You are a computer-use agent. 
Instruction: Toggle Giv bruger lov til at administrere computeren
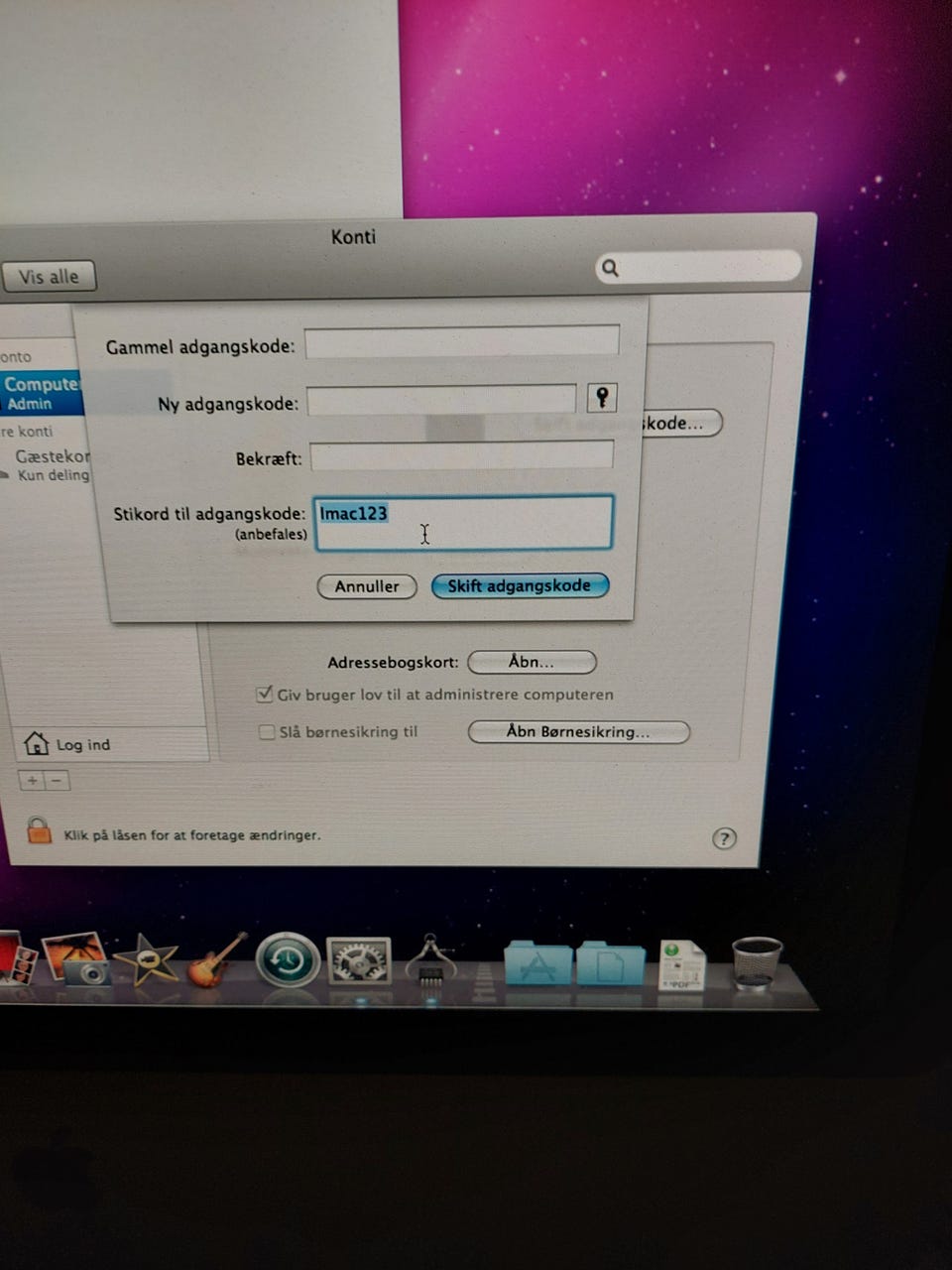point(265,695)
